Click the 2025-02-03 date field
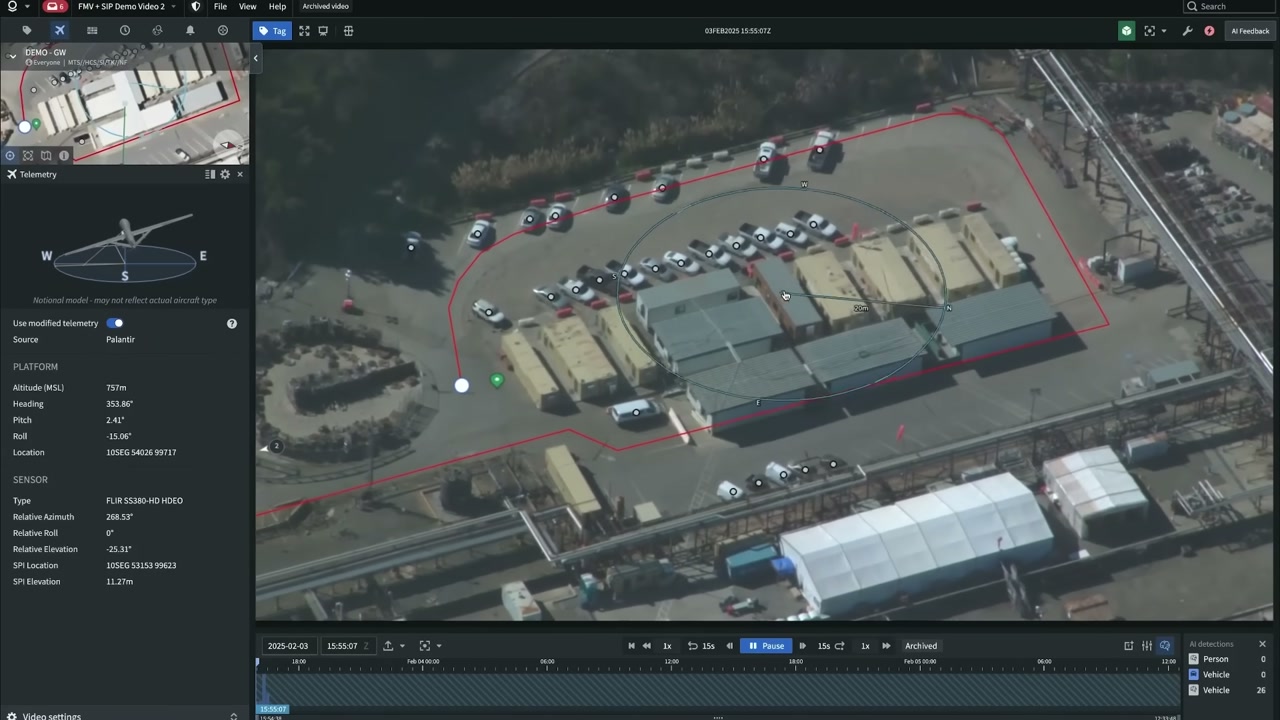This screenshot has height=720, width=1280. tap(289, 645)
